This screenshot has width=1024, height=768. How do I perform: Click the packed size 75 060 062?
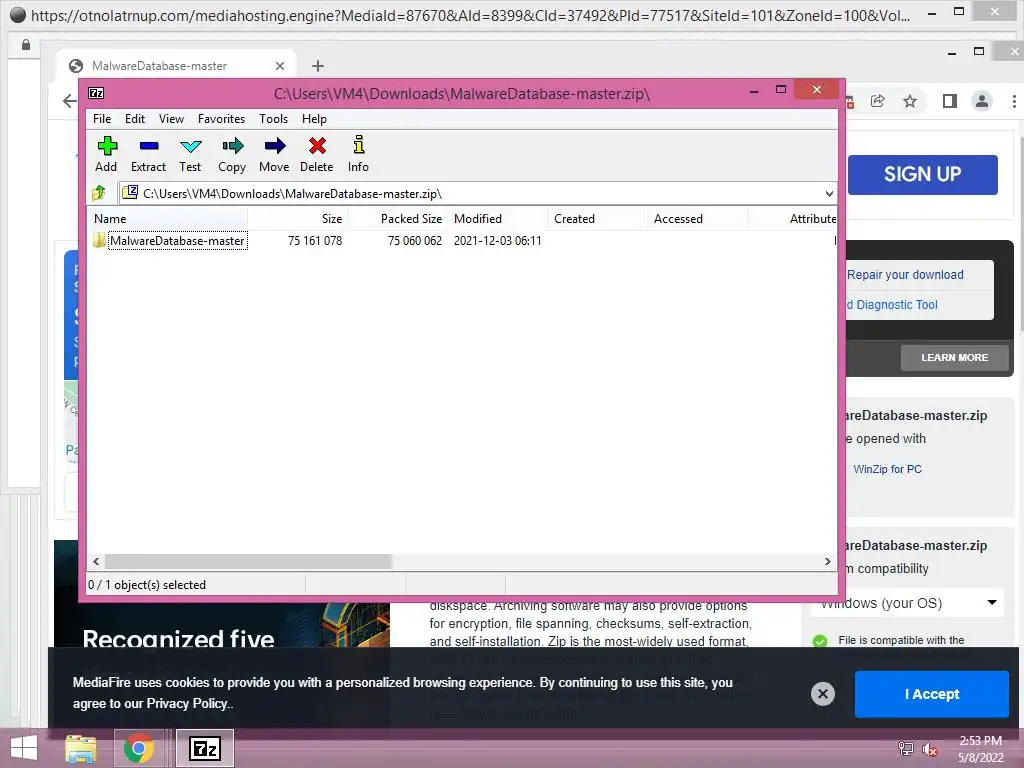point(415,240)
